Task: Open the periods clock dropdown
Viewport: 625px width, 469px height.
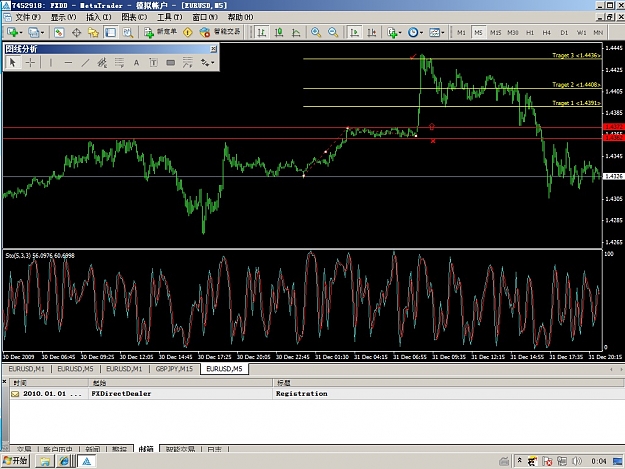Action: [415, 33]
